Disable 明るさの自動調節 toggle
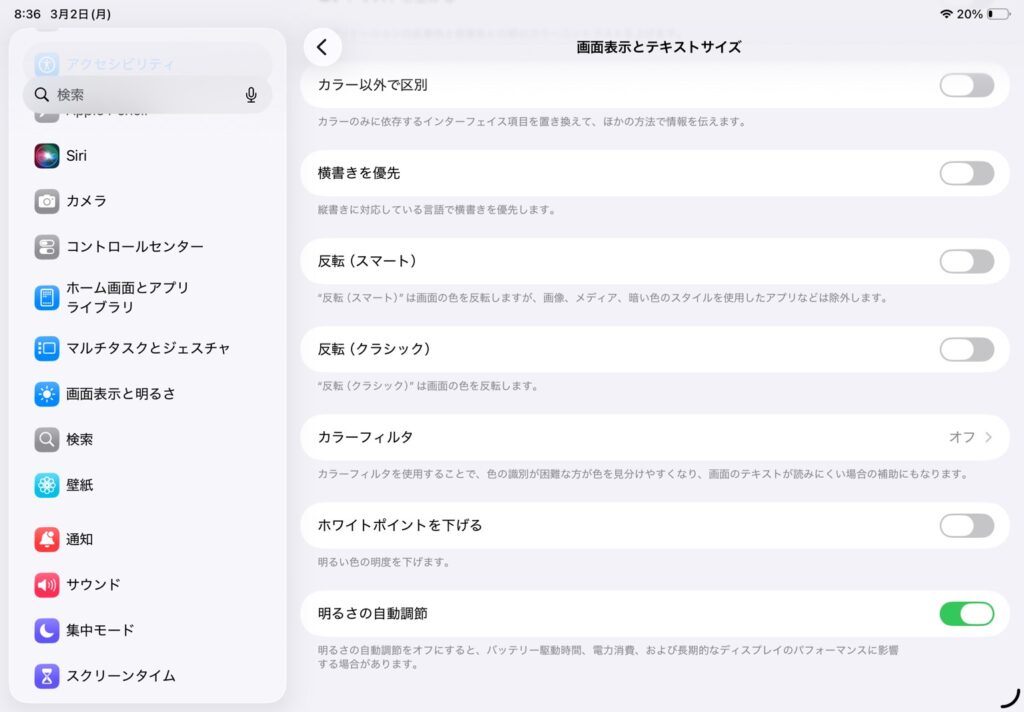The width and height of the screenshot is (1024, 712). (x=966, y=613)
